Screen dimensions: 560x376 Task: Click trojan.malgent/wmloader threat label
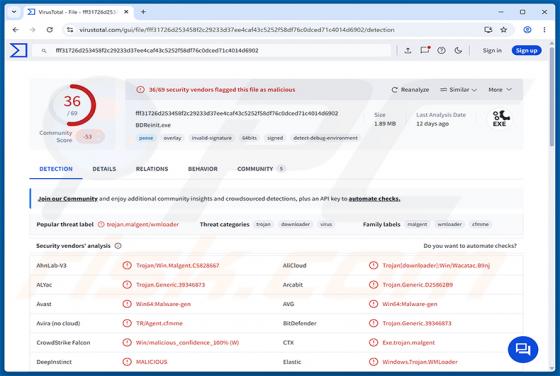click(142, 224)
